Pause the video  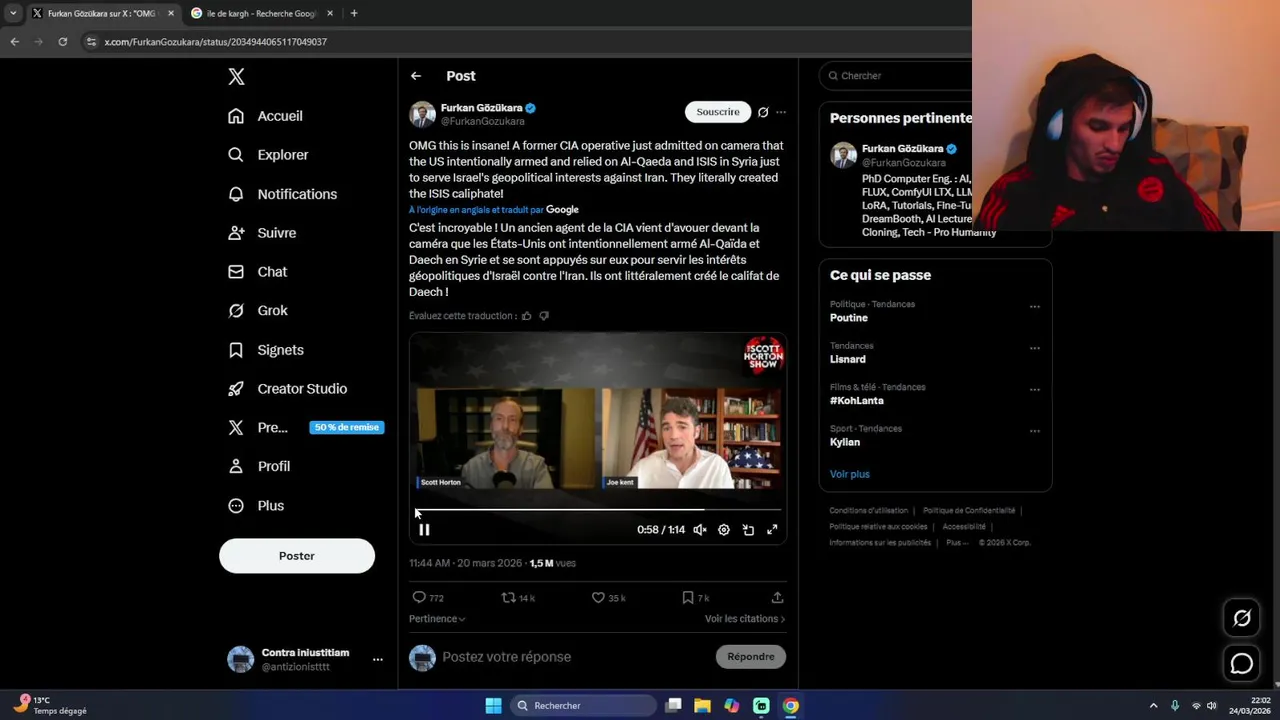tap(424, 530)
